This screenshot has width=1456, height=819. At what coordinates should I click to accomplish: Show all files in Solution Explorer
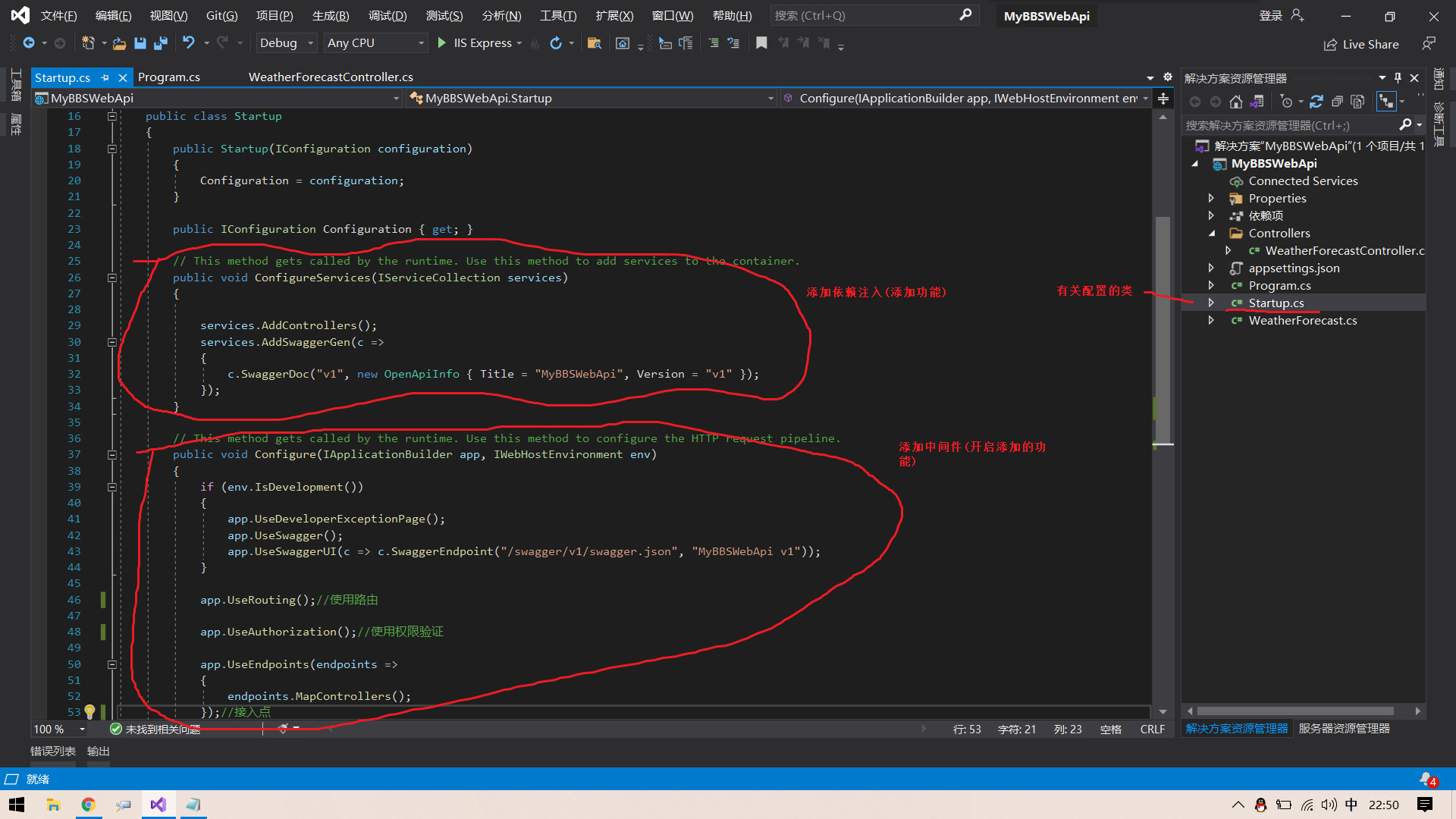[x=1357, y=102]
